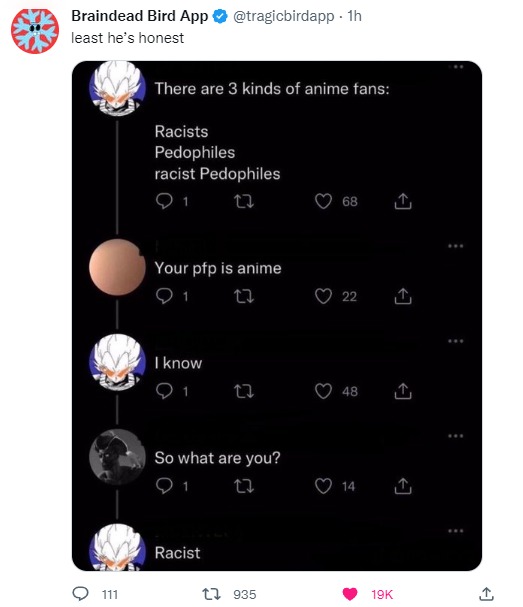Image resolution: width=523 pixels, height=607 pixels.
Task: Retweet the '3 kinds of anime fans' tweet
Action: point(244,201)
